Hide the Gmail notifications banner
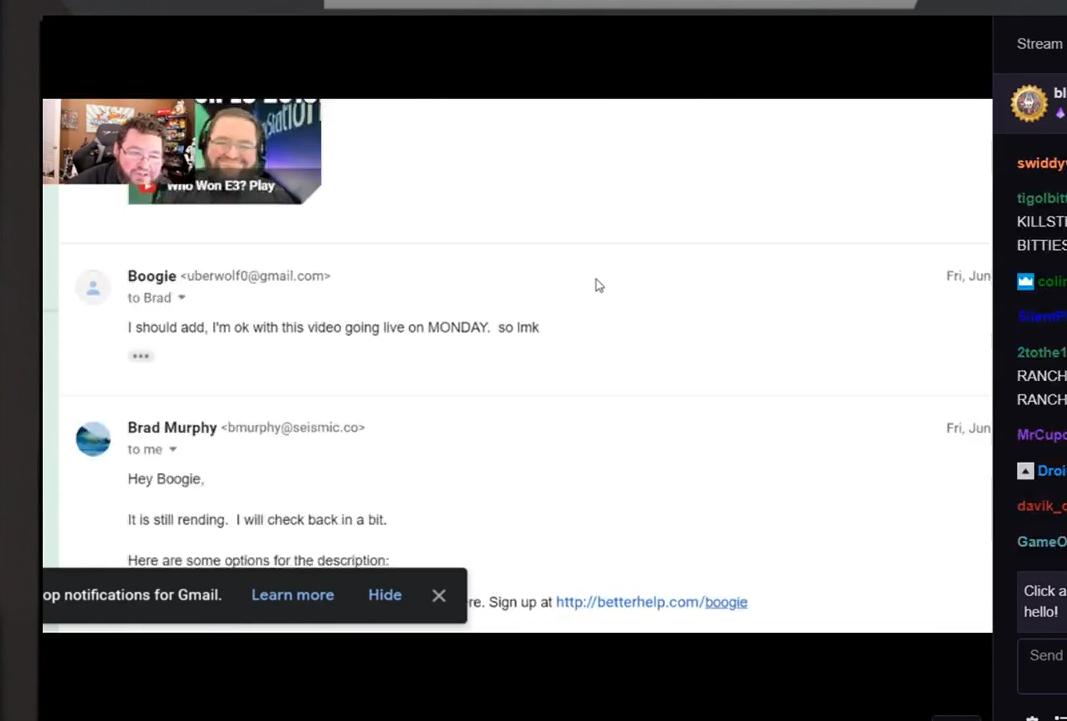 tap(385, 595)
